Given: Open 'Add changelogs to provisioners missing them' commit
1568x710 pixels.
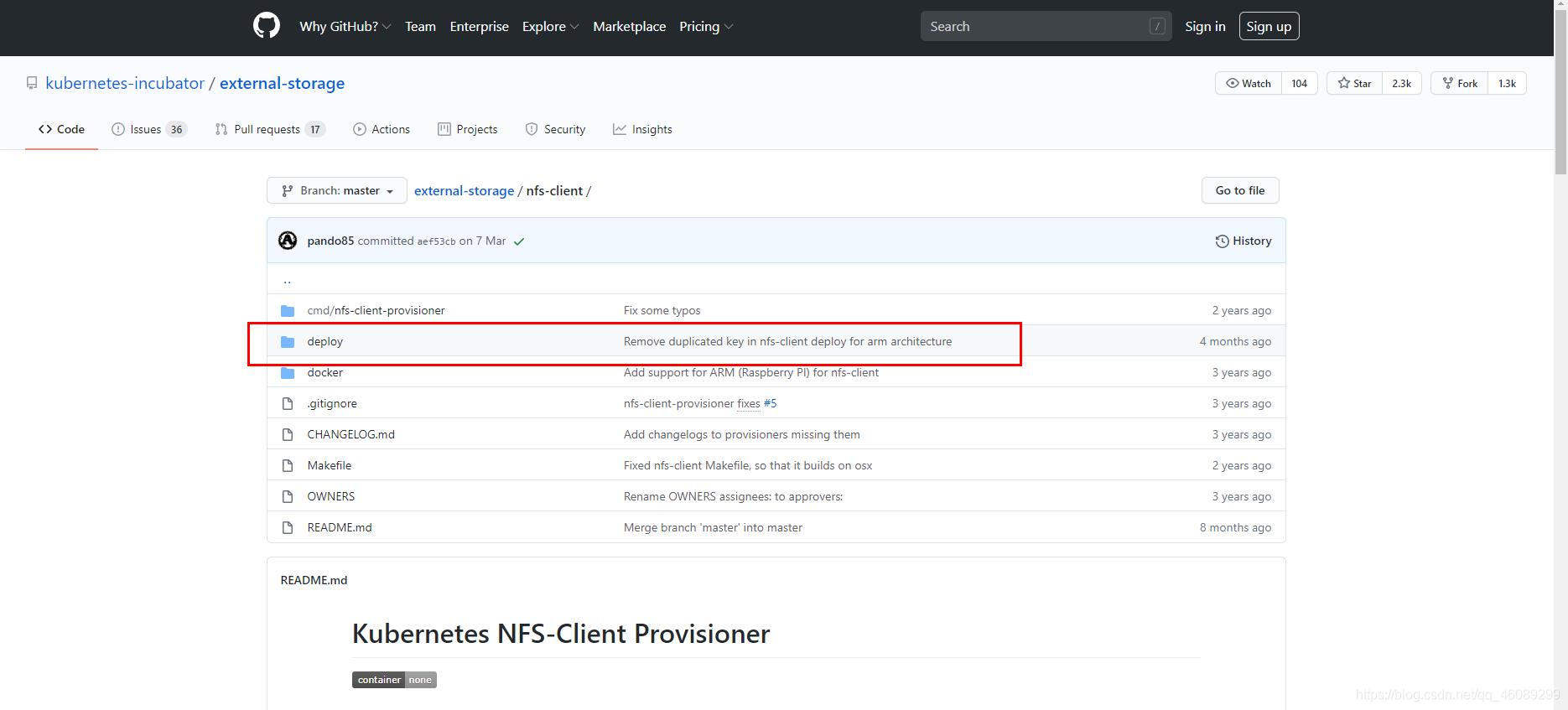Looking at the screenshot, I should (x=741, y=434).
